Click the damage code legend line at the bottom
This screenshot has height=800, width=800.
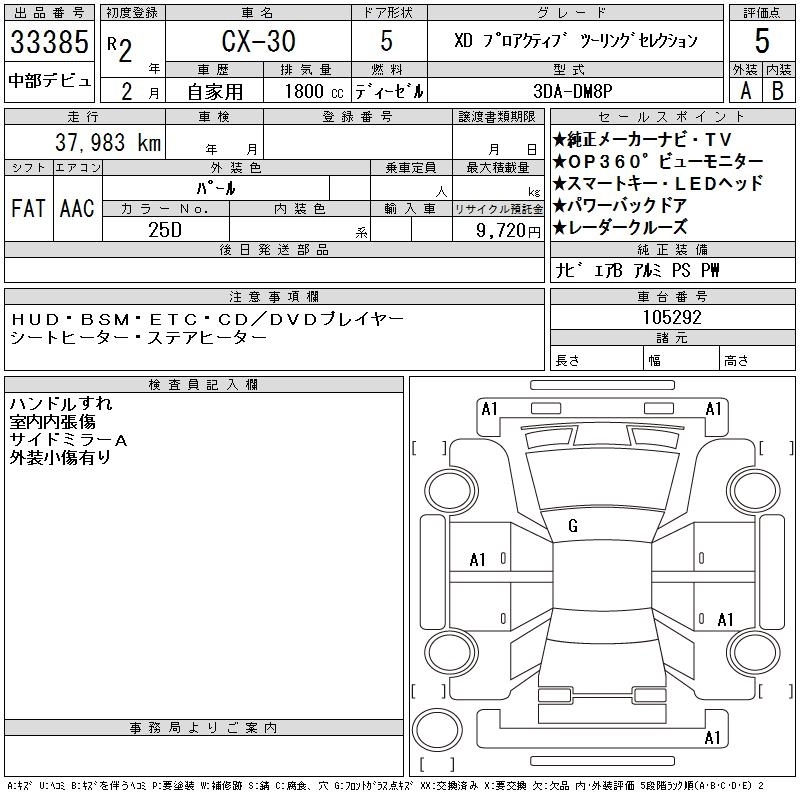click(386, 786)
